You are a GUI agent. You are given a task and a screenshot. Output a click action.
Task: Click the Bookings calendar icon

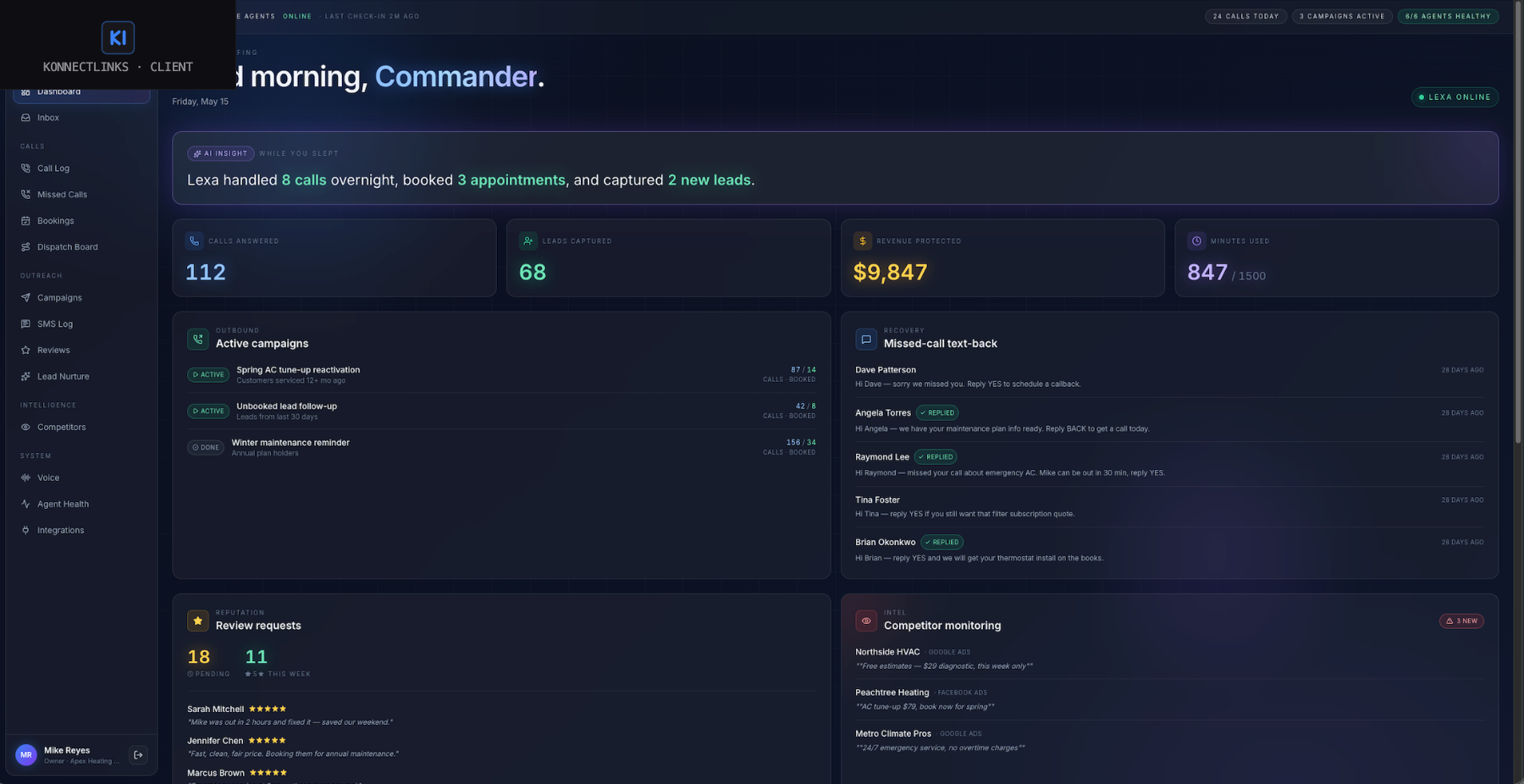(25, 221)
